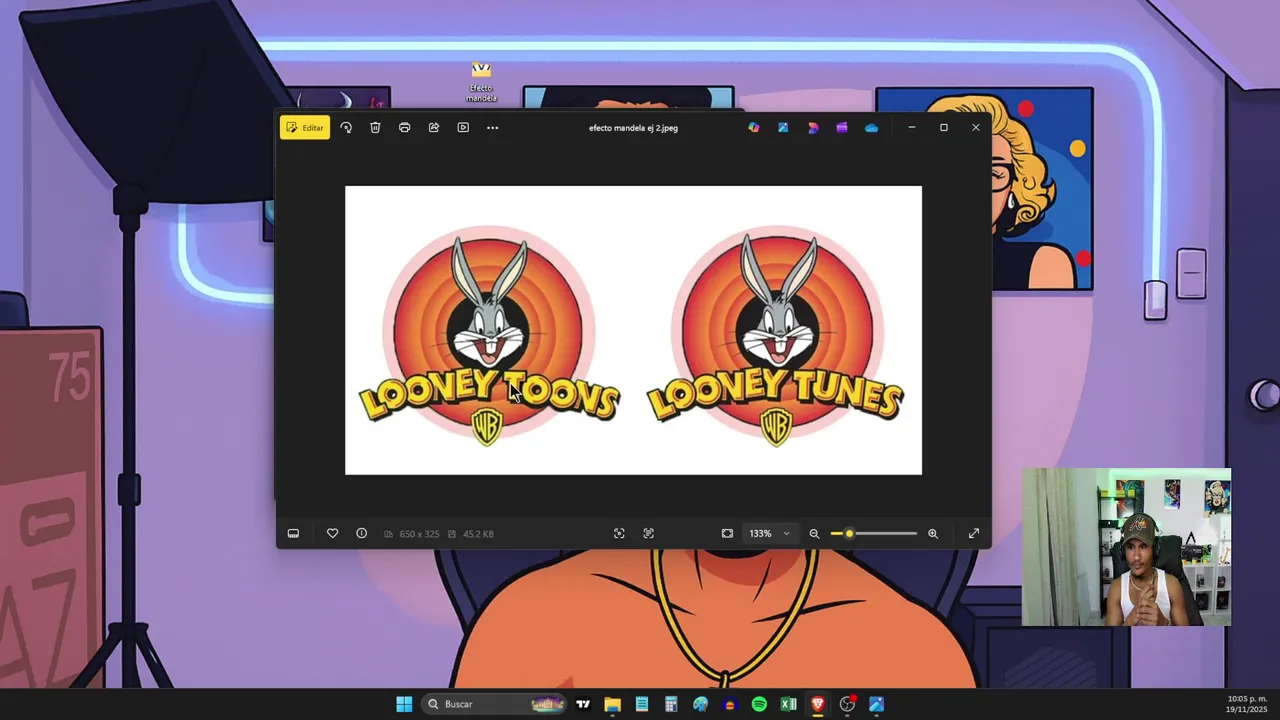
Task: Open the 133% zoom level dropdown
Action: (769, 534)
